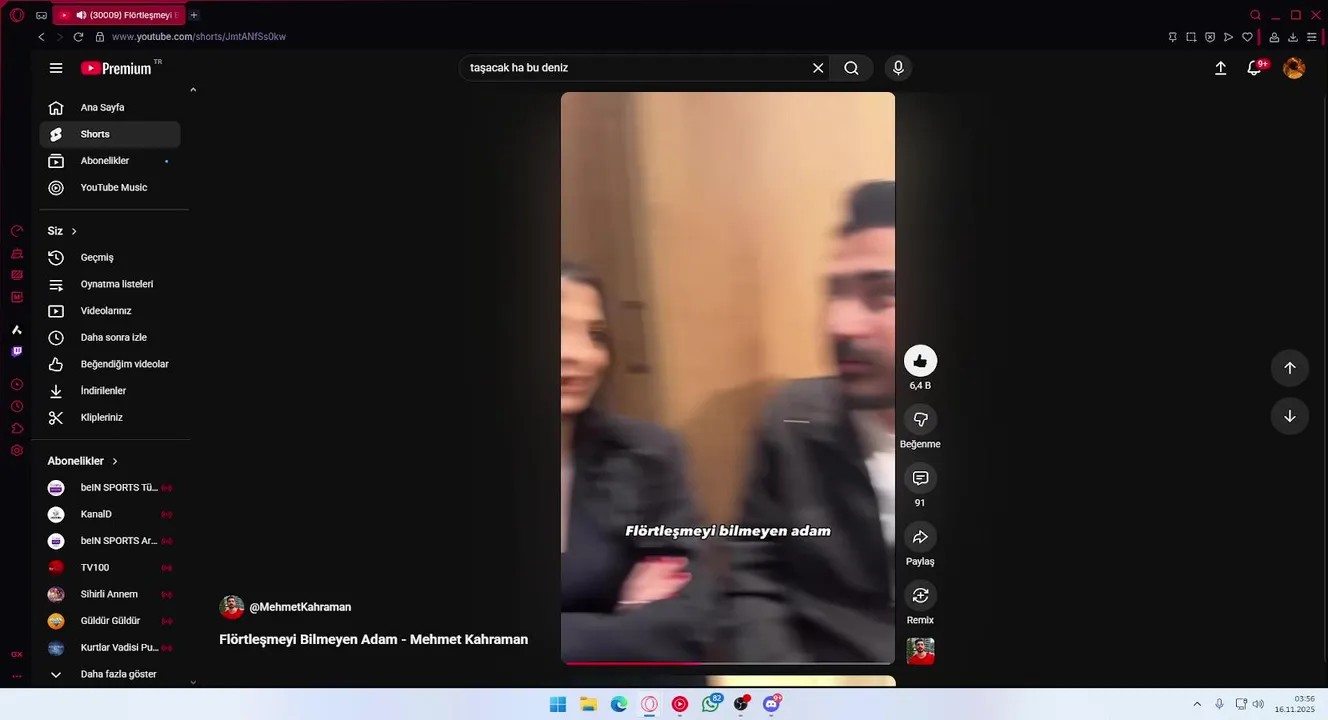Open Ana Sayfa in the sidebar
Viewport: 1328px width, 720px height.
[x=110, y=107]
